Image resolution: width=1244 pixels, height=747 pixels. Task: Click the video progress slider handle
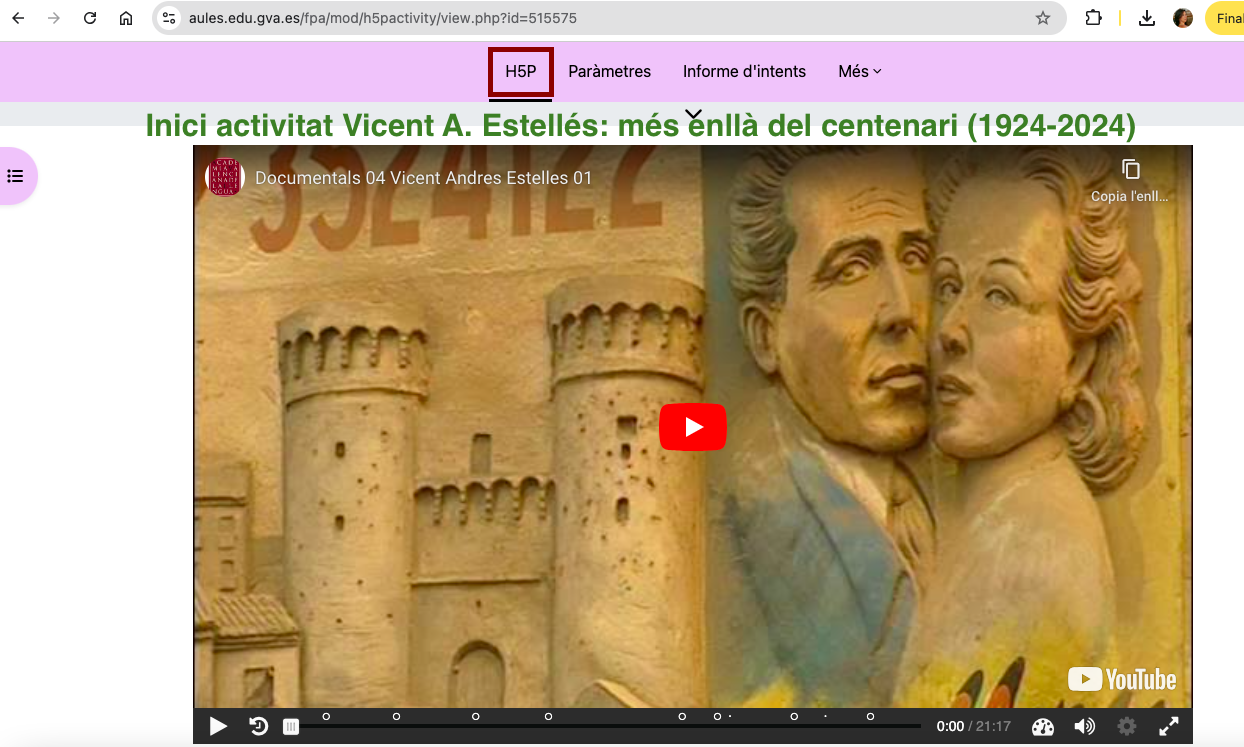click(x=290, y=727)
